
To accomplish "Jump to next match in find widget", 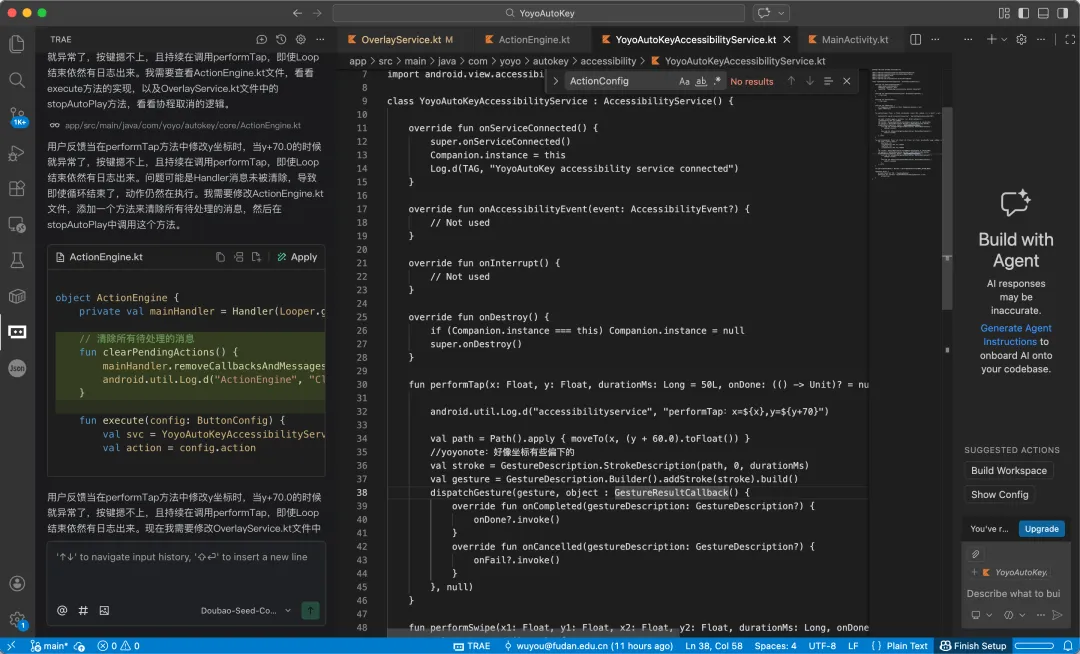I will (x=810, y=81).
